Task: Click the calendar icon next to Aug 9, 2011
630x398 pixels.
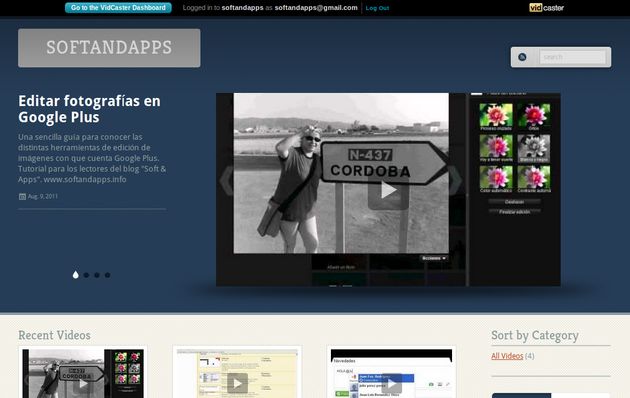Action: pyautogui.click(x=22, y=196)
